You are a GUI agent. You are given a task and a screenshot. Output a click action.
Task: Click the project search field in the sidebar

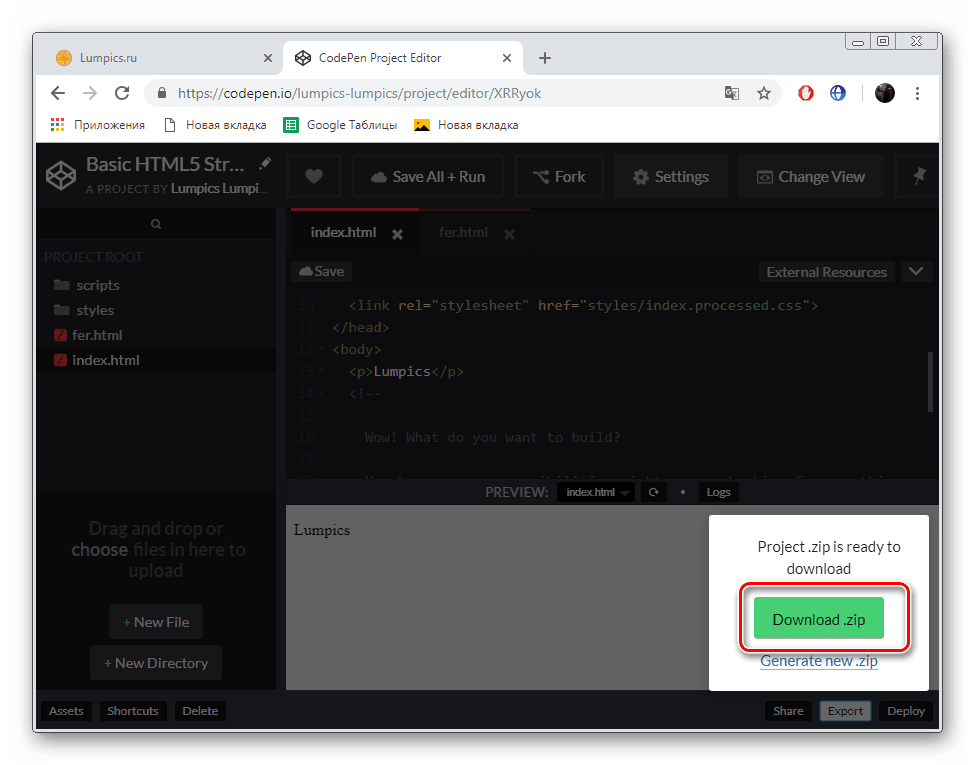point(156,223)
